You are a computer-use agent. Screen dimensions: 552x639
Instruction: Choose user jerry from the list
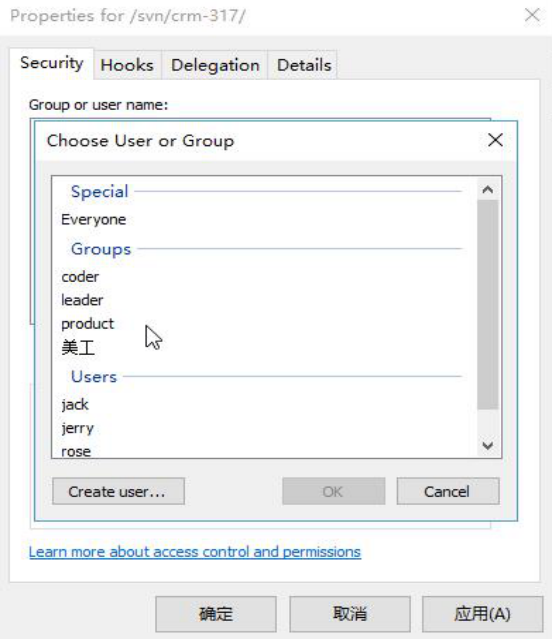click(77, 428)
